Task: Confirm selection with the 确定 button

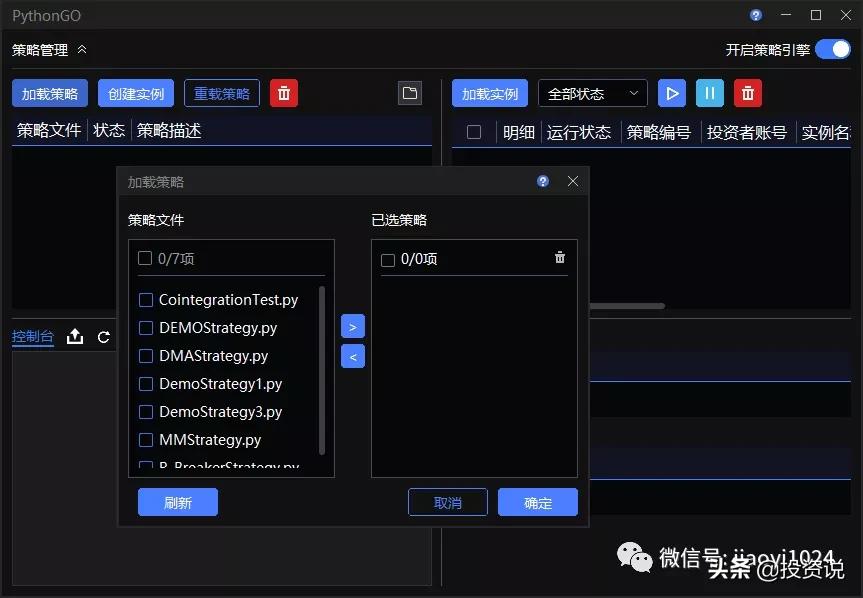Action: coord(537,503)
